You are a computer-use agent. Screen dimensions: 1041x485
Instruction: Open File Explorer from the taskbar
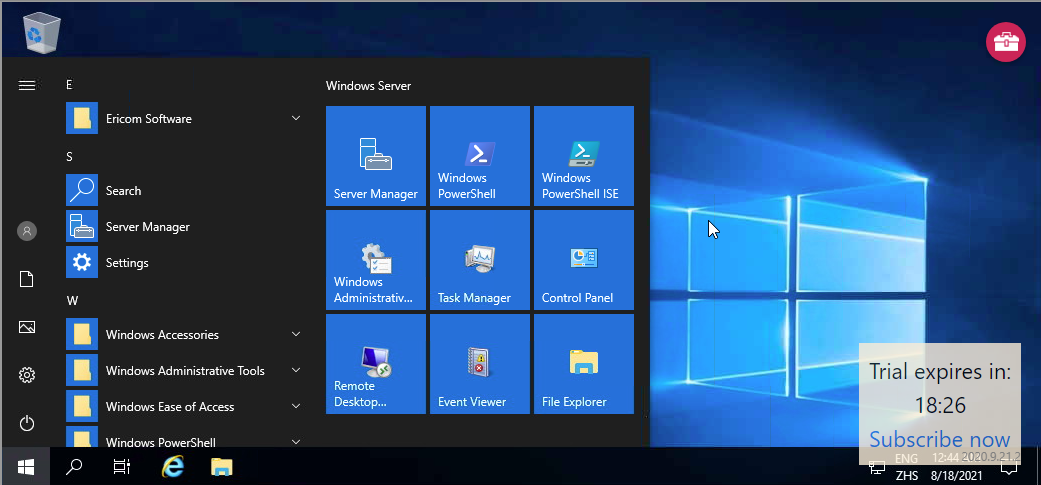click(x=222, y=467)
